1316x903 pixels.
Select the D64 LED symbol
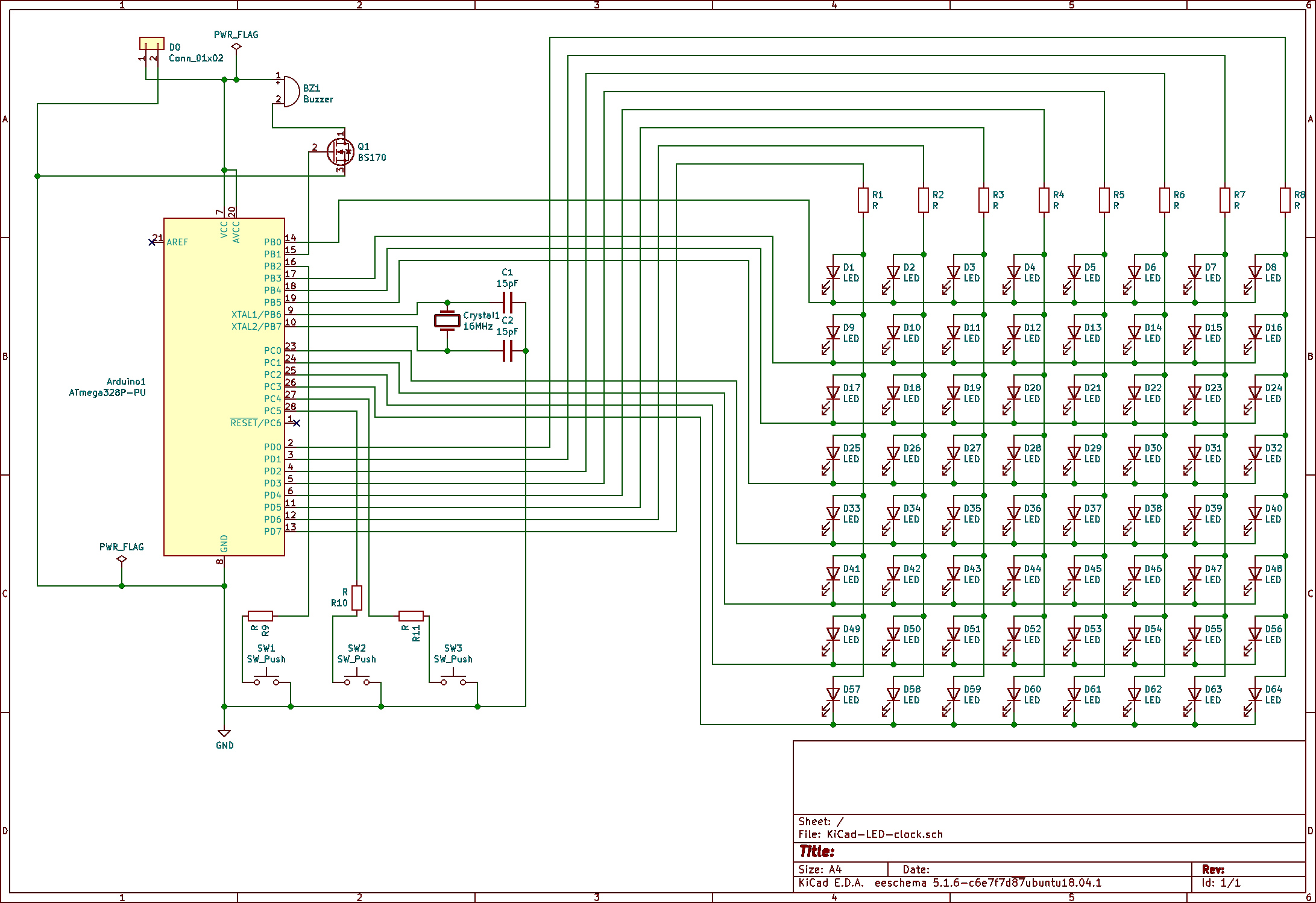[x=1255, y=695]
